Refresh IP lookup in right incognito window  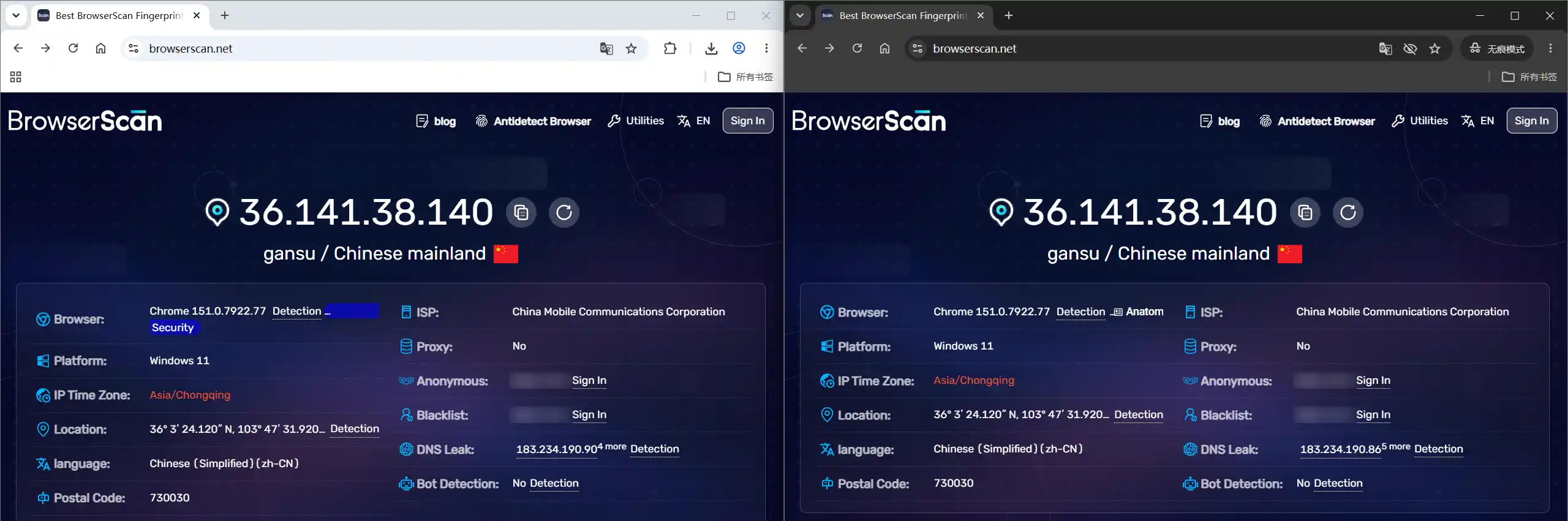[x=1348, y=212]
